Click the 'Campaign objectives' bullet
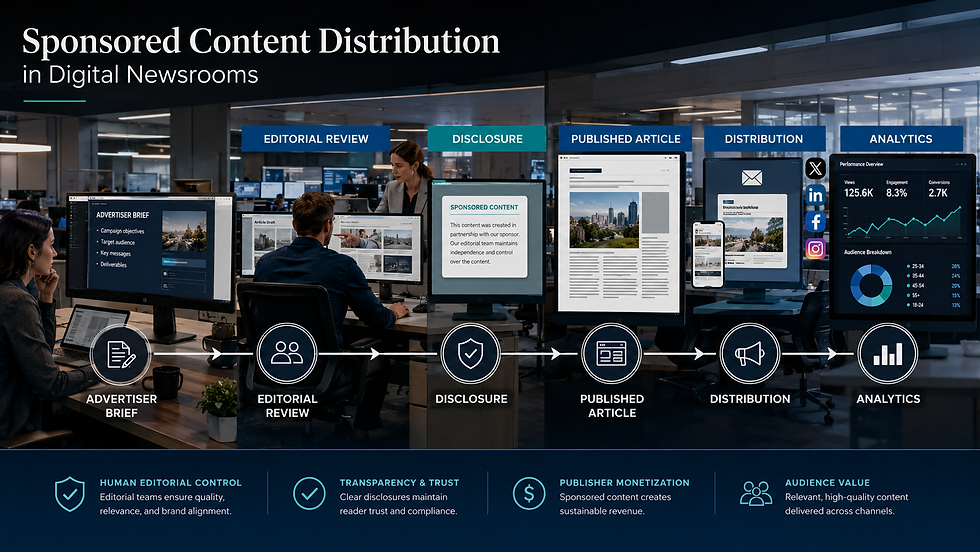 (x=121, y=231)
